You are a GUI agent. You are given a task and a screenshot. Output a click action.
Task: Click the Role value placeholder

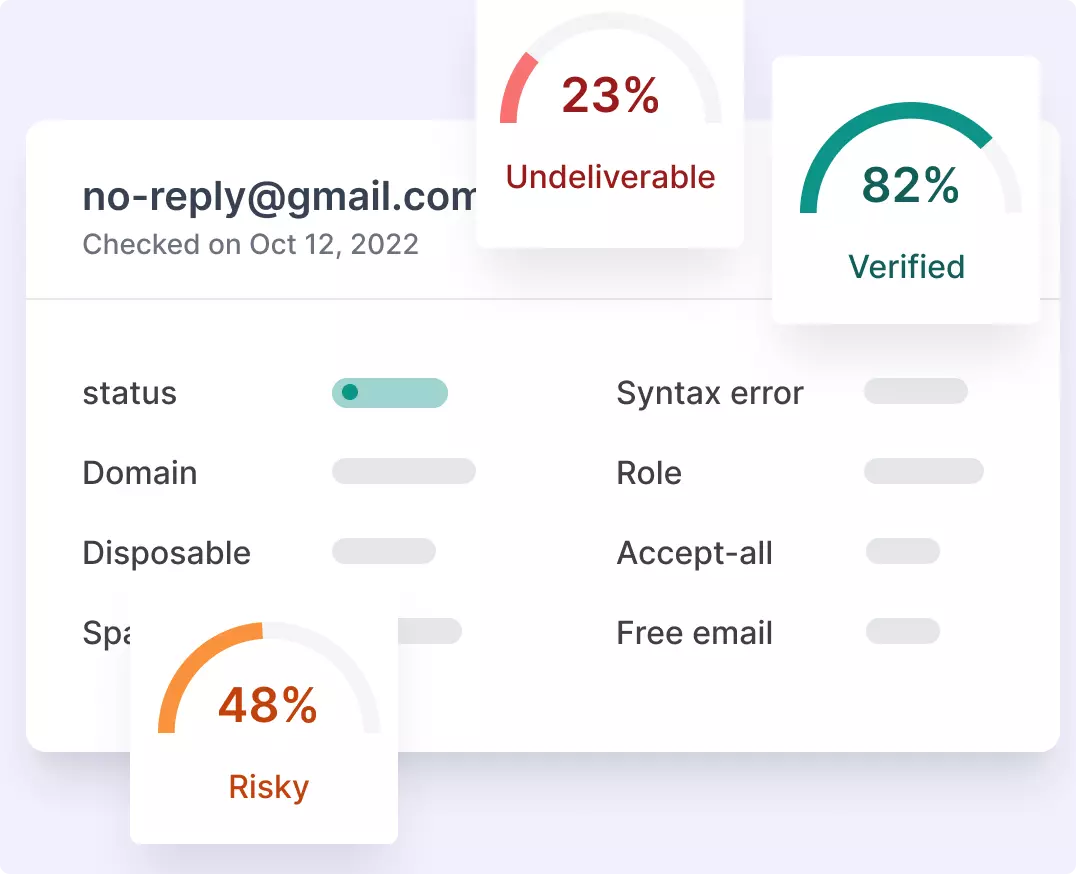coord(924,471)
